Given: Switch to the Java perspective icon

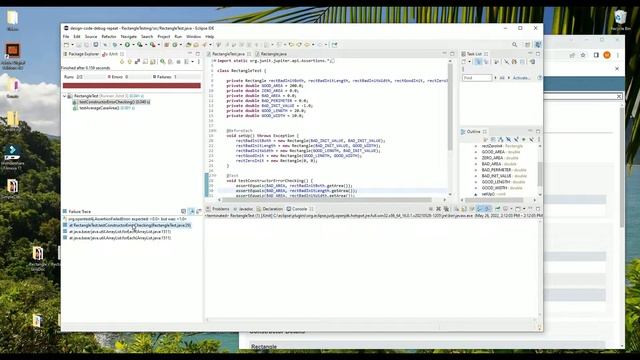Looking at the screenshot, I should pyautogui.click(x=538, y=44).
